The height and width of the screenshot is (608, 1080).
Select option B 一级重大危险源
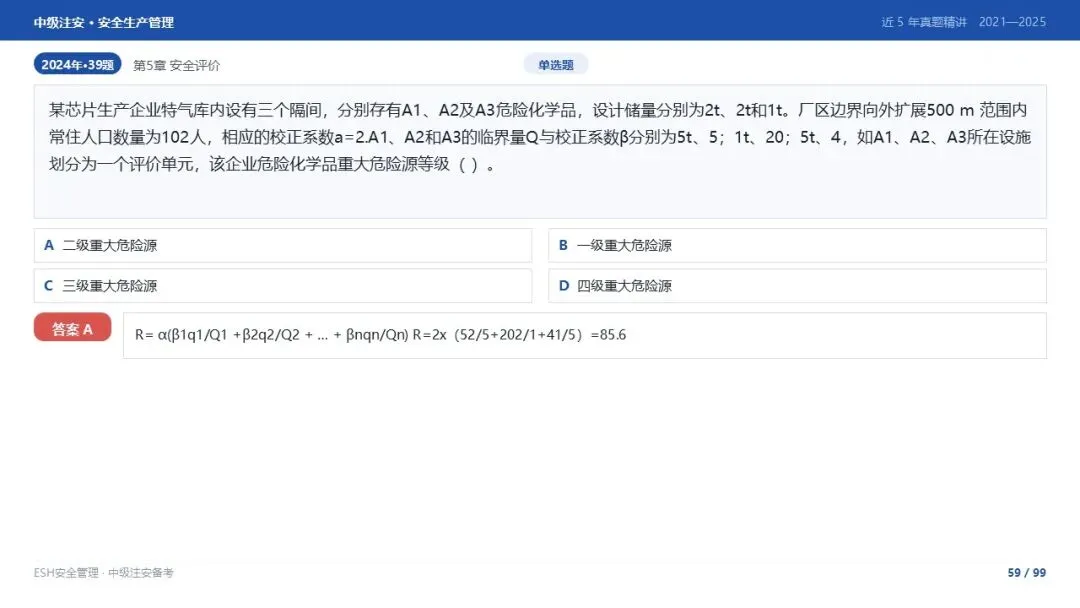coord(797,245)
